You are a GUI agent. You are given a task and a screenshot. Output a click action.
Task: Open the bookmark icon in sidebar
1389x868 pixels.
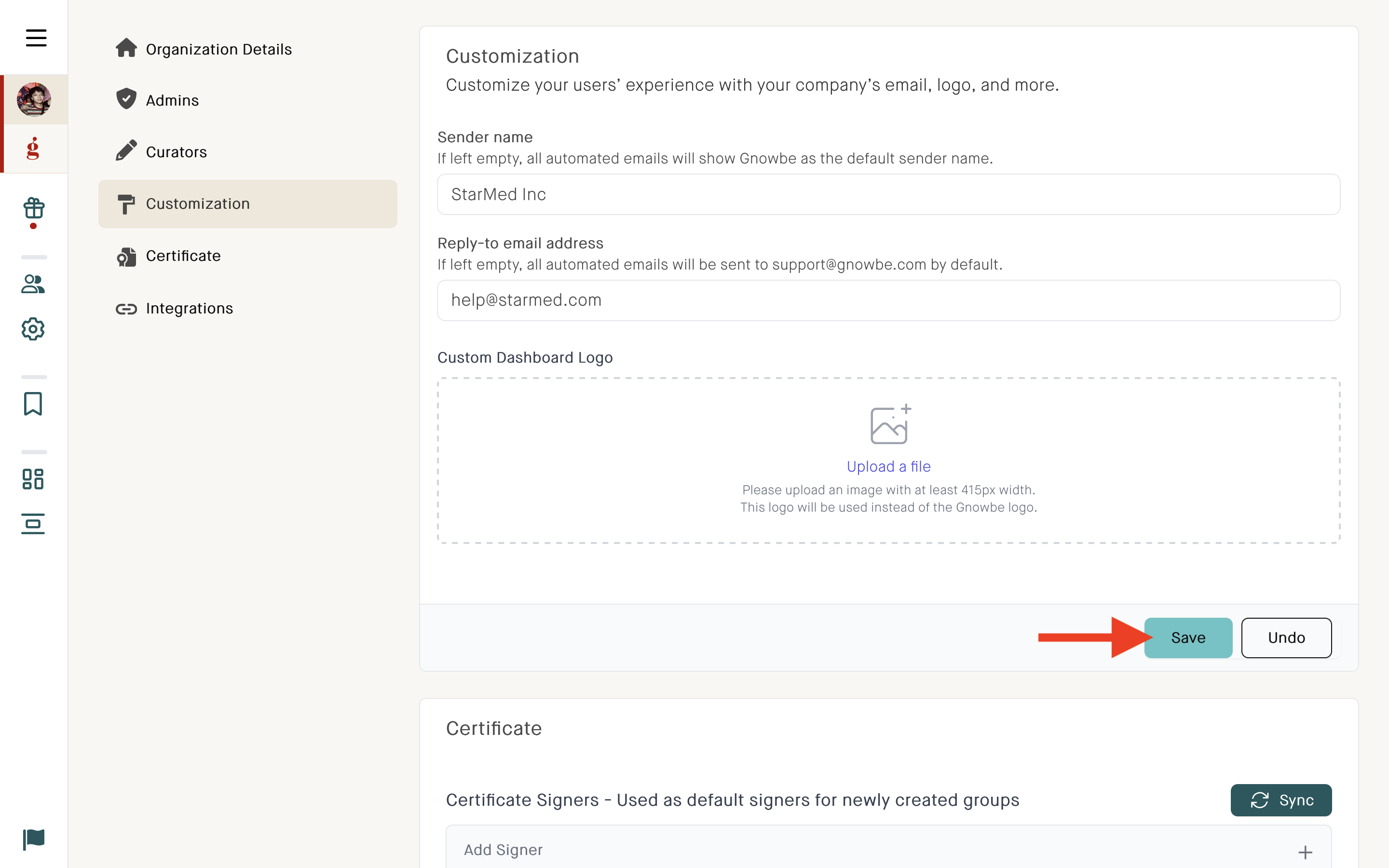click(33, 404)
